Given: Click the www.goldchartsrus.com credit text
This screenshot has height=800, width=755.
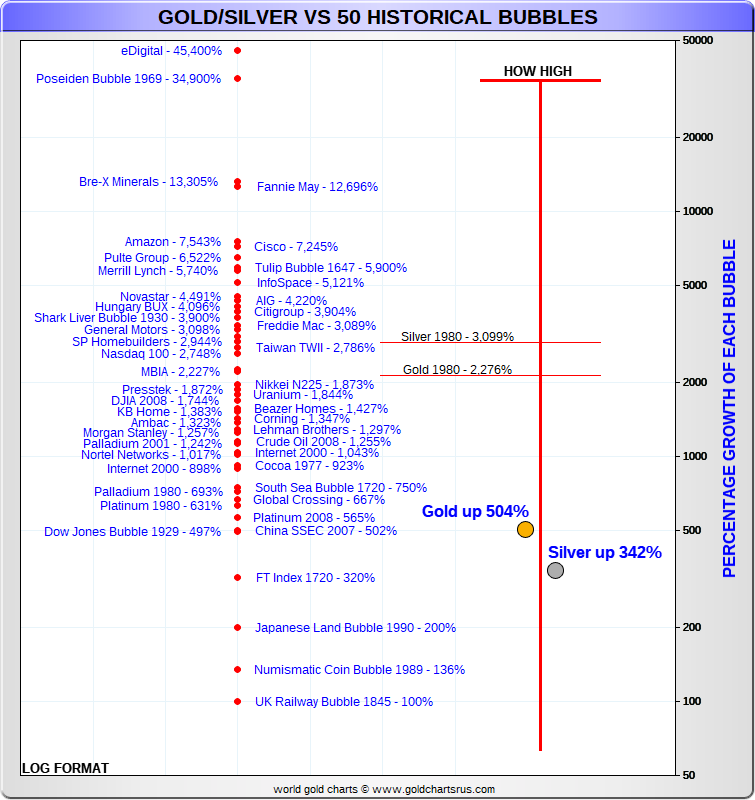Looking at the screenshot, I should pyautogui.click(x=434, y=789).
